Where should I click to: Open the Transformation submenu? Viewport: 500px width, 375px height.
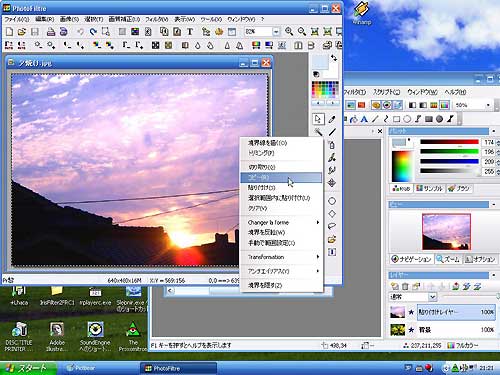click(281, 257)
